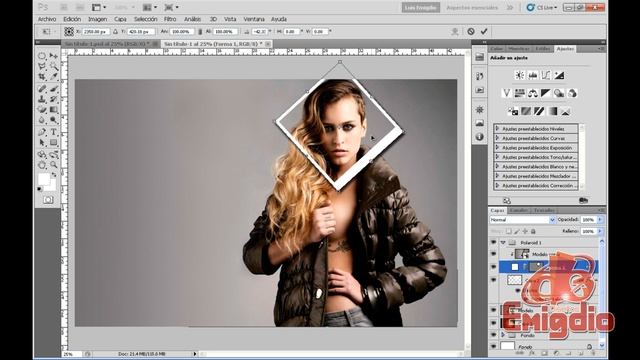Add a Gradient Map adjustment
Image resolution: width=640 pixels, height=360 pixels.
coord(552,111)
